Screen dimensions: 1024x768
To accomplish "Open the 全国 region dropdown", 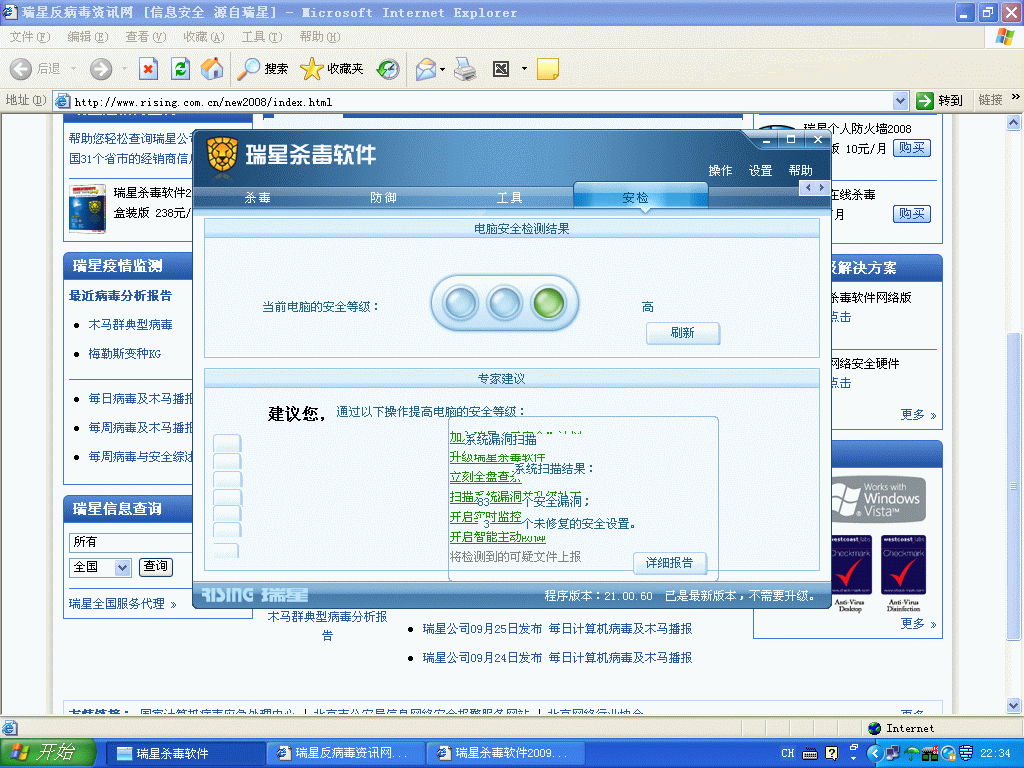I will coord(122,568).
